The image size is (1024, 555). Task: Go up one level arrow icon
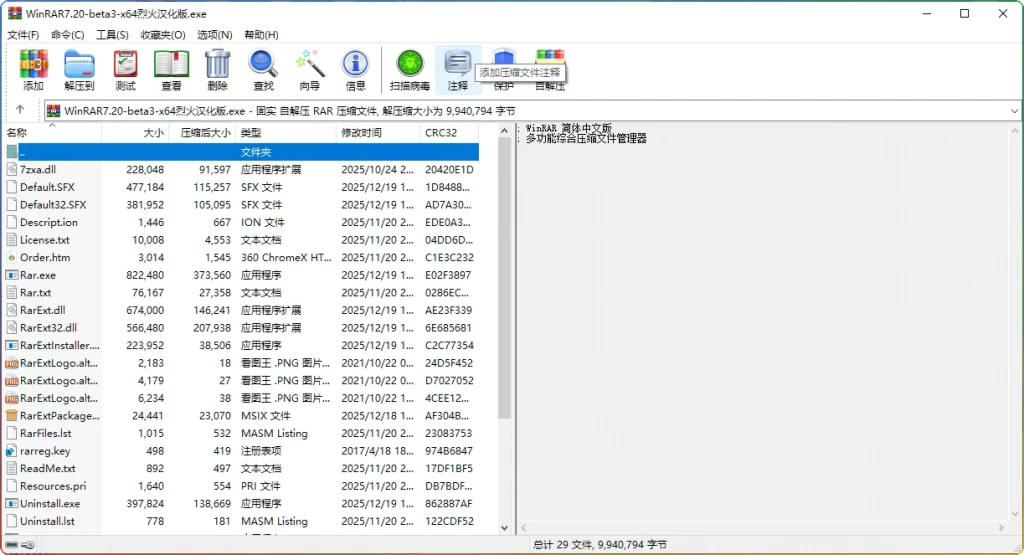click(x=20, y=110)
